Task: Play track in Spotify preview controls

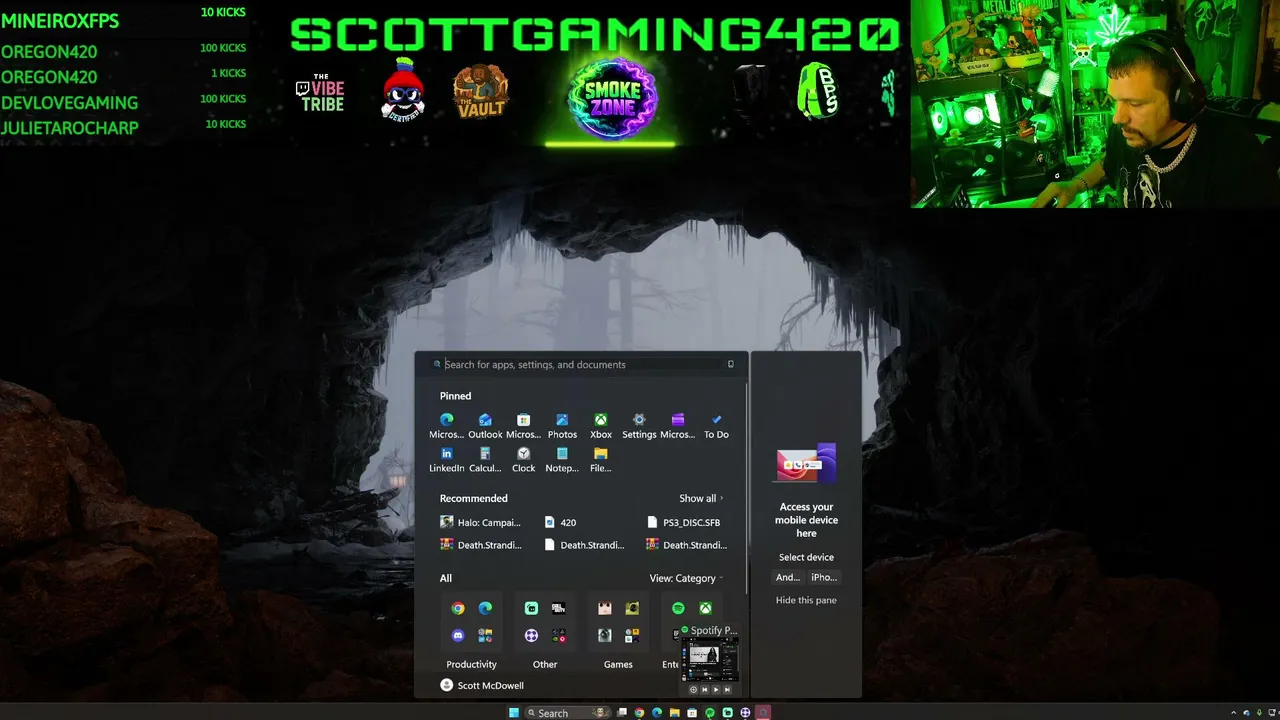Action: tap(716, 689)
